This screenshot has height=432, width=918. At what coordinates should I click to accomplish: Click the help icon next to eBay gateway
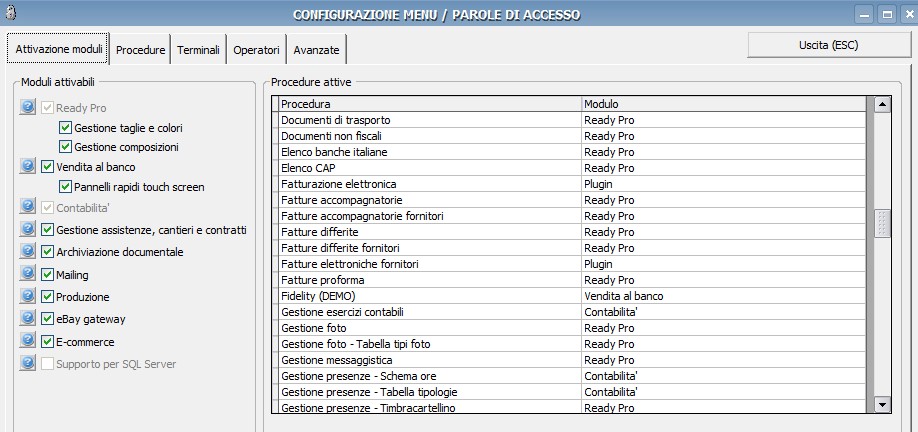[28, 319]
